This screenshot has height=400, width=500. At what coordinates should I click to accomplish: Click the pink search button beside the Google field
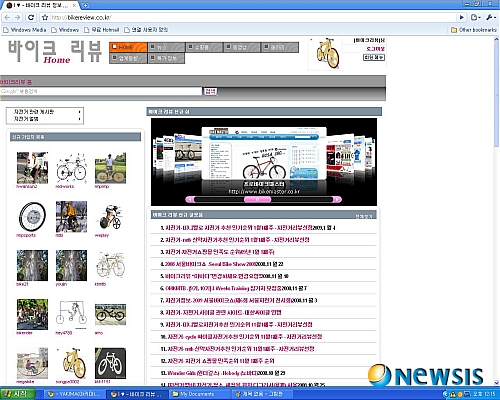pyautogui.click(x=210, y=91)
